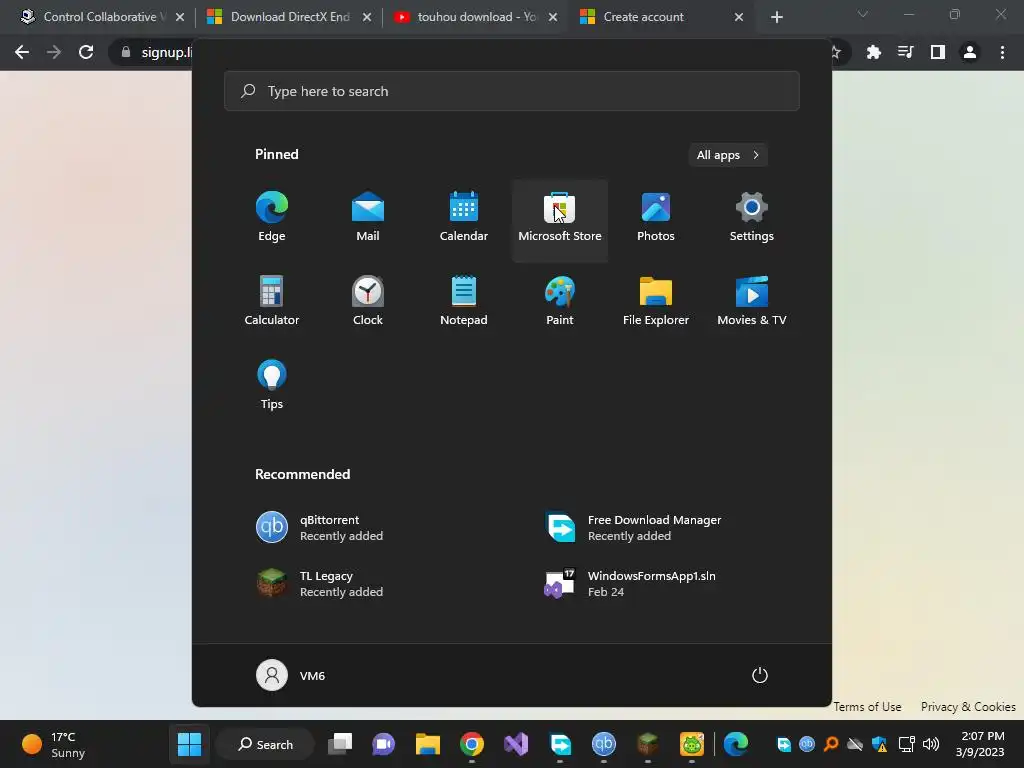Open File Explorer from pinned apps

click(x=656, y=302)
